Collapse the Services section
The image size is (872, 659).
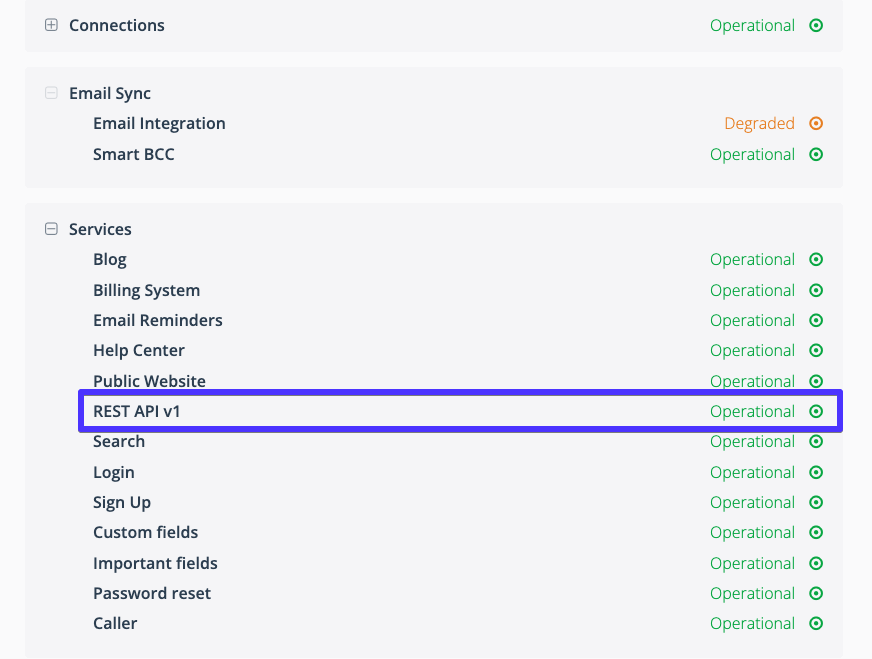[51, 229]
